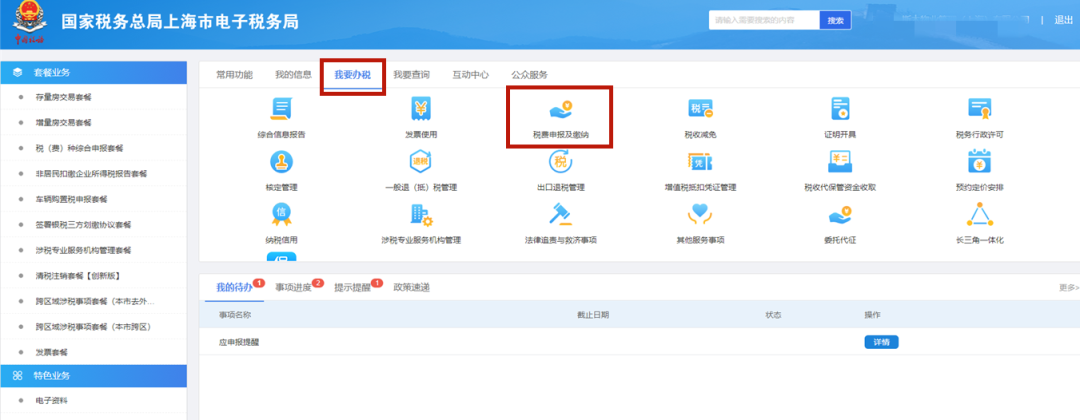The height and width of the screenshot is (420, 1080).
Task: Open 跨区域涉税事项套餐（本市跨区） sidebar item
Action: point(93,326)
